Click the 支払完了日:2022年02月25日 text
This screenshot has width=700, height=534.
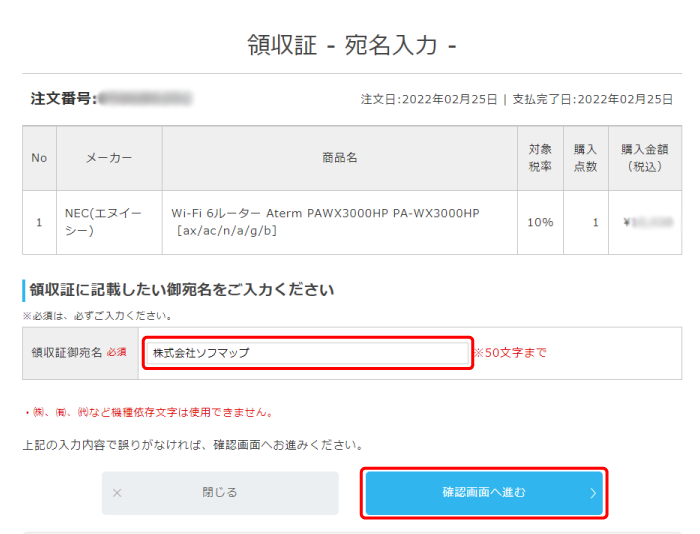592,99
